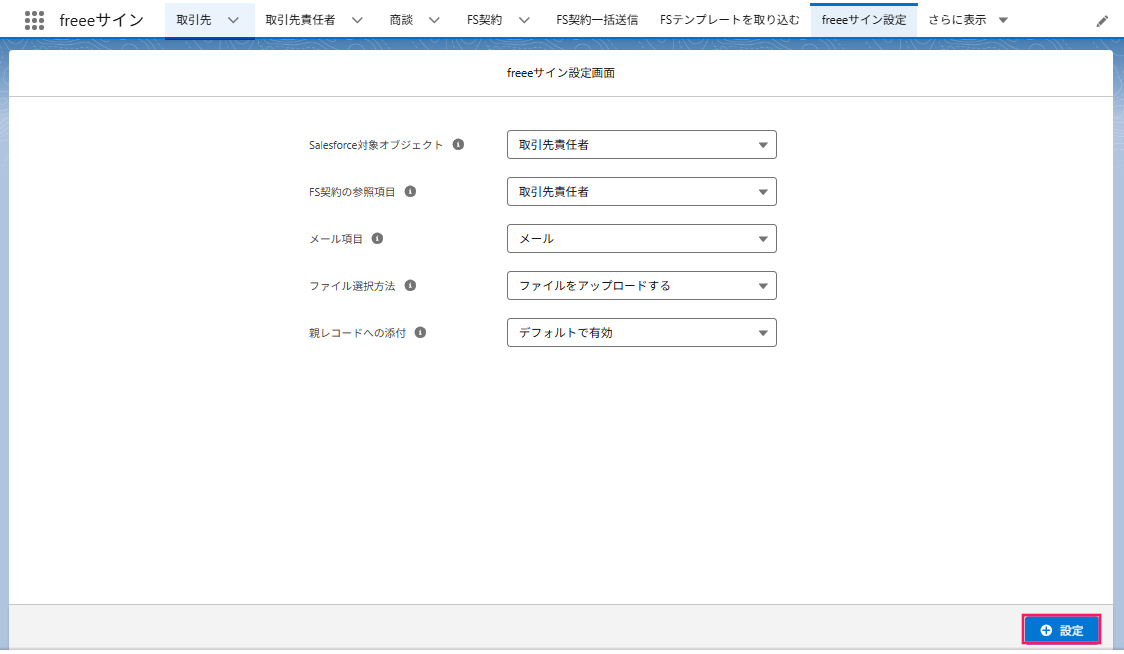
Task: Click the 設定 save button
Action: pyautogui.click(x=1061, y=630)
